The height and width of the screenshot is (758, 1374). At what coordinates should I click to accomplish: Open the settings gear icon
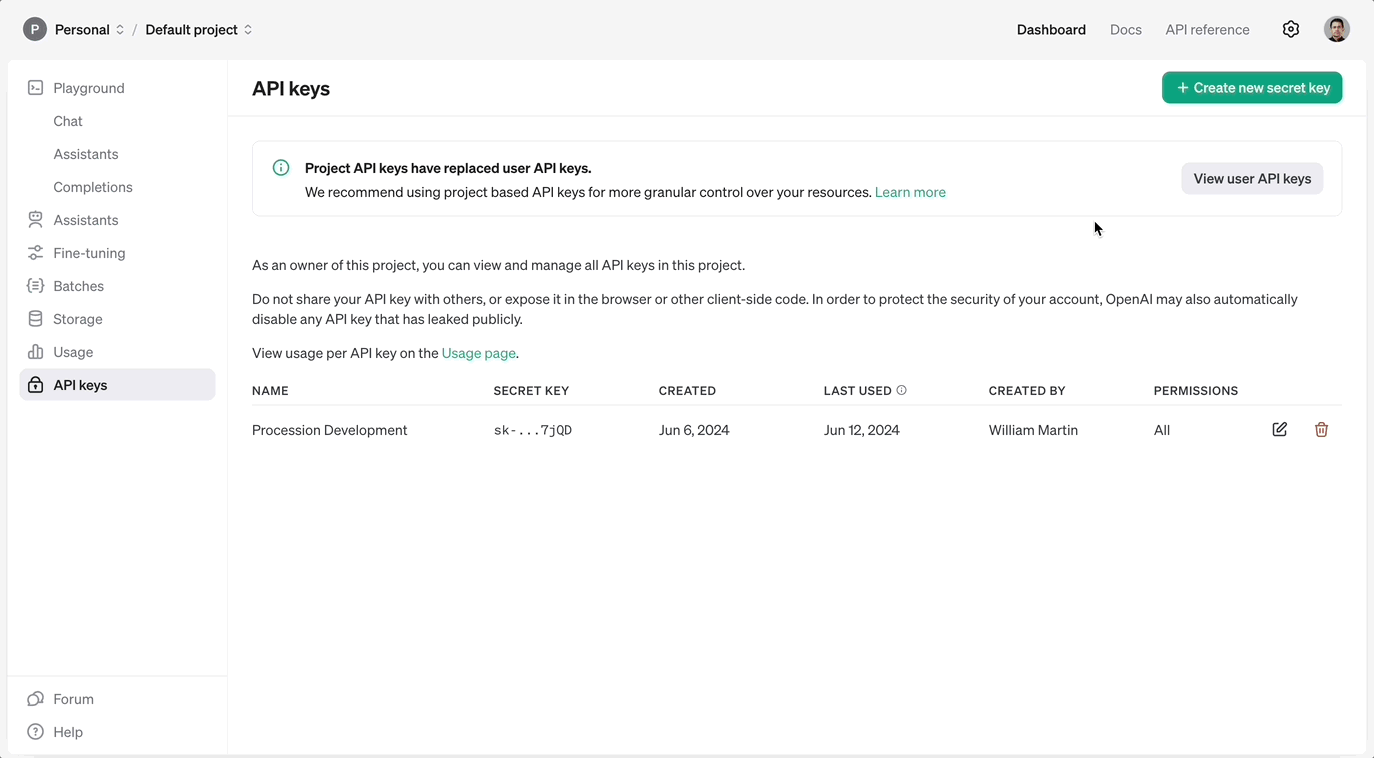coord(1291,29)
